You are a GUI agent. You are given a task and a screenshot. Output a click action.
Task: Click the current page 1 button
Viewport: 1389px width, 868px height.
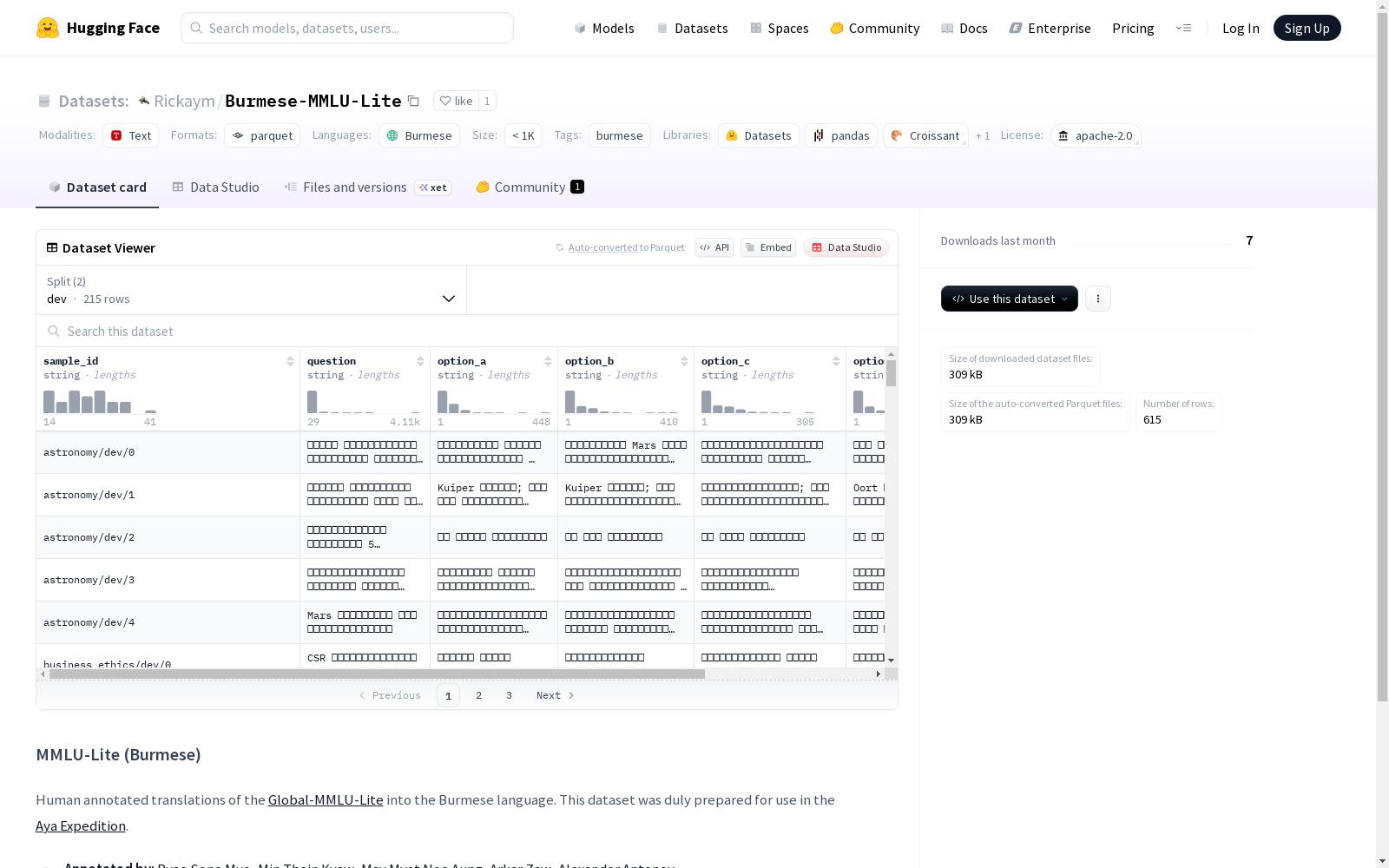(448, 695)
